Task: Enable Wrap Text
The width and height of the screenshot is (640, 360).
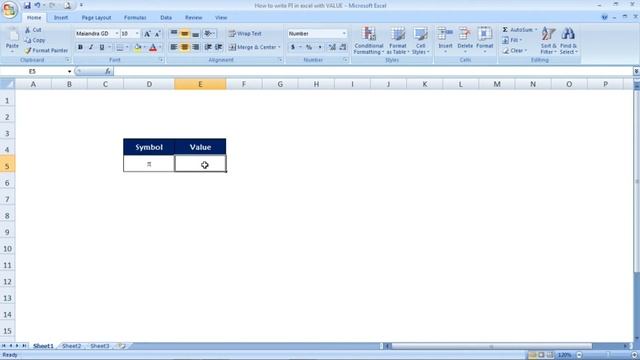Action: point(245,34)
